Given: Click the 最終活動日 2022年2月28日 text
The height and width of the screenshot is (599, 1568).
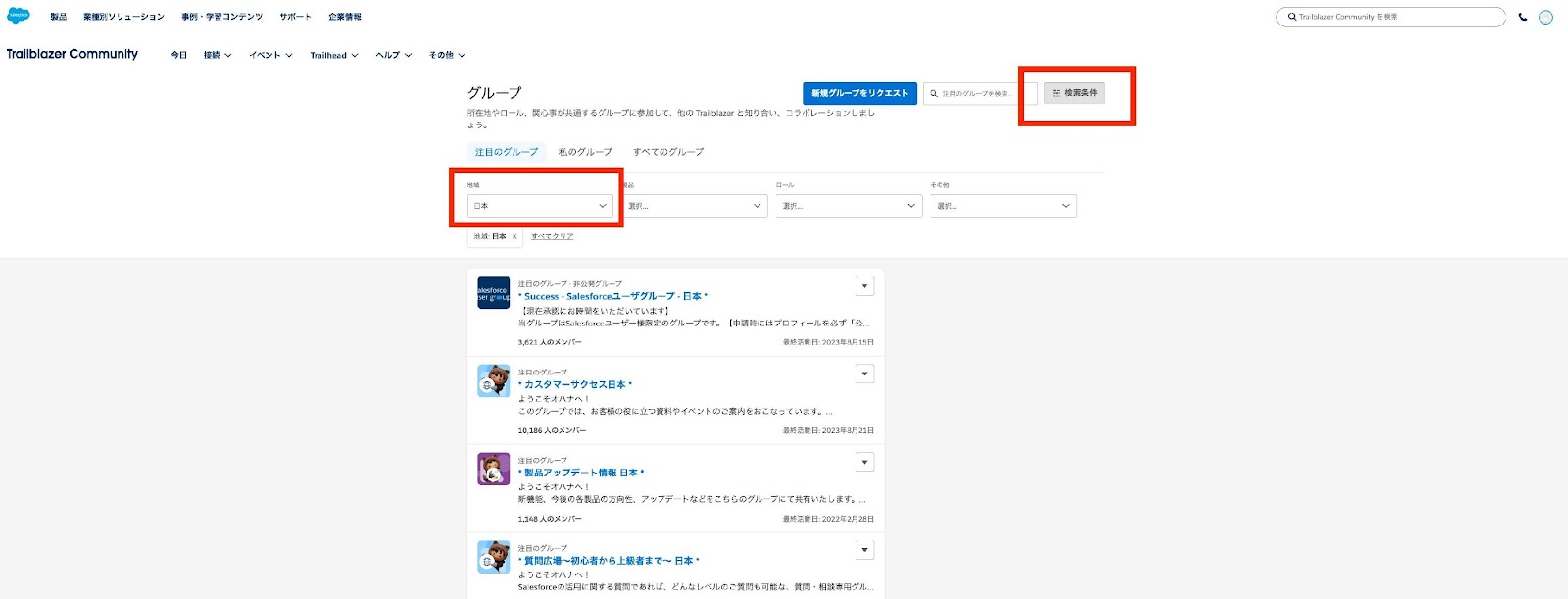Looking at the screenshot, I should pos(828,519).
